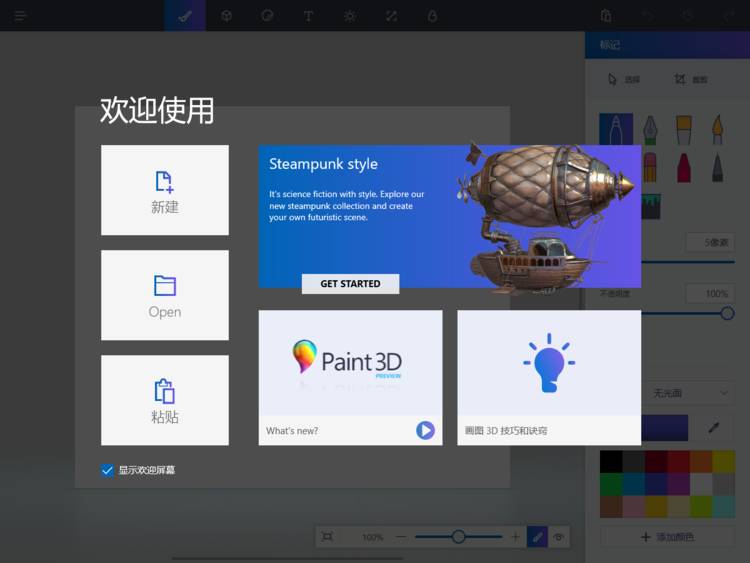Select the Pixel pen brush

click(717, 167)
